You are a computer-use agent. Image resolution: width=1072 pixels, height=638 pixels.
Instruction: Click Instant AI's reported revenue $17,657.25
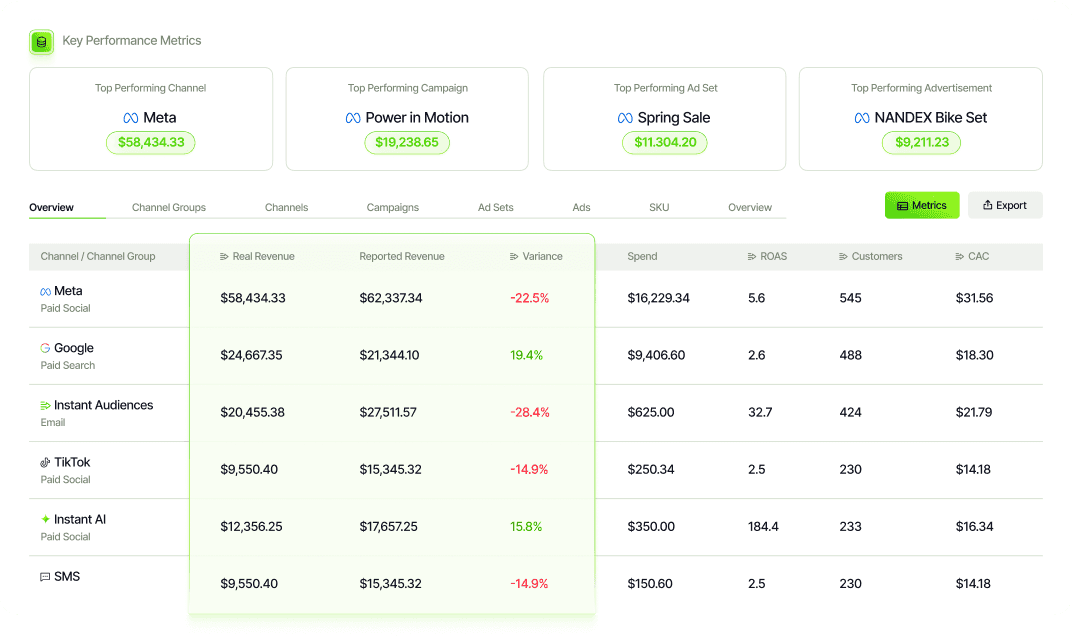(388, 527)
